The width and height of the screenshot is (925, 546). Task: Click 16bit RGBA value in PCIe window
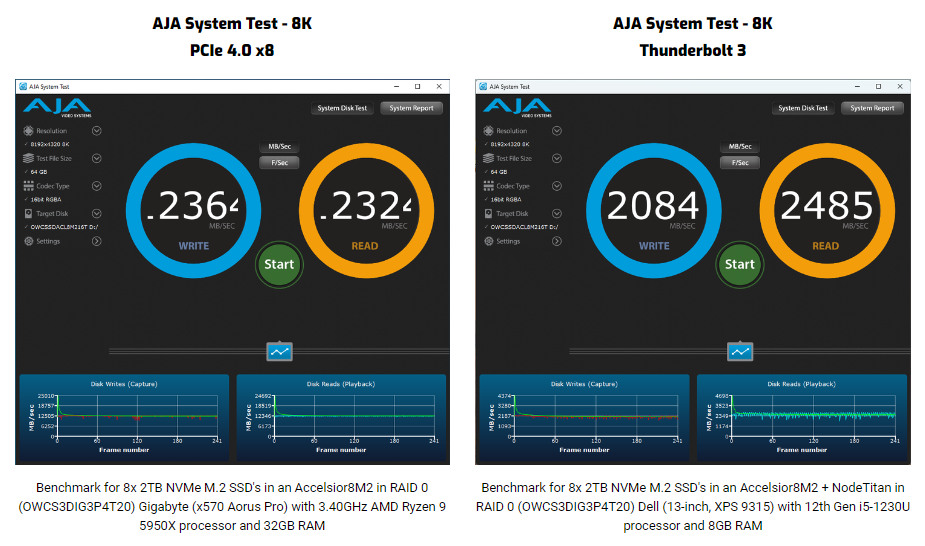click(46, 200)
